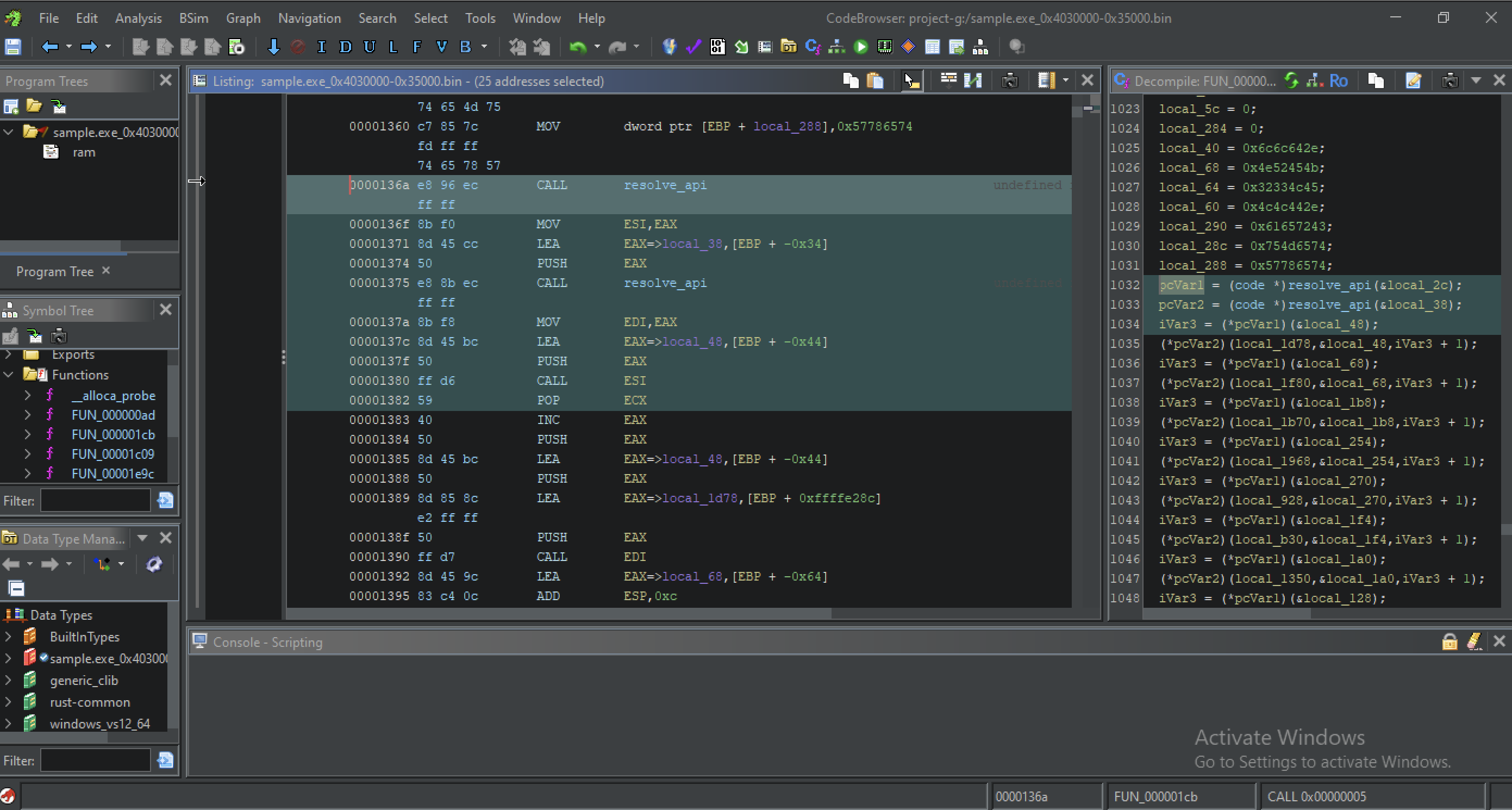Switch to the Program Tree tab
1512x810 pixels.
[x=55, y=271]
